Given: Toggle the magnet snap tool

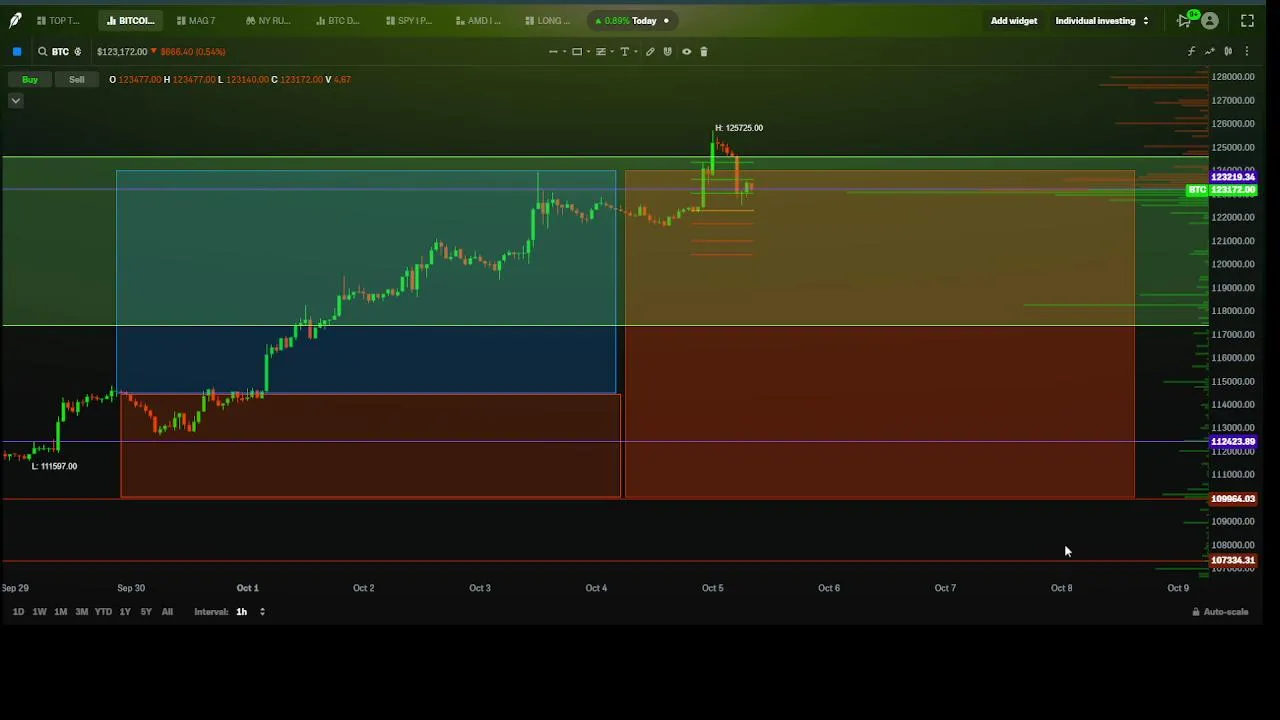Looking at the screenshot, I should [668, 51].
